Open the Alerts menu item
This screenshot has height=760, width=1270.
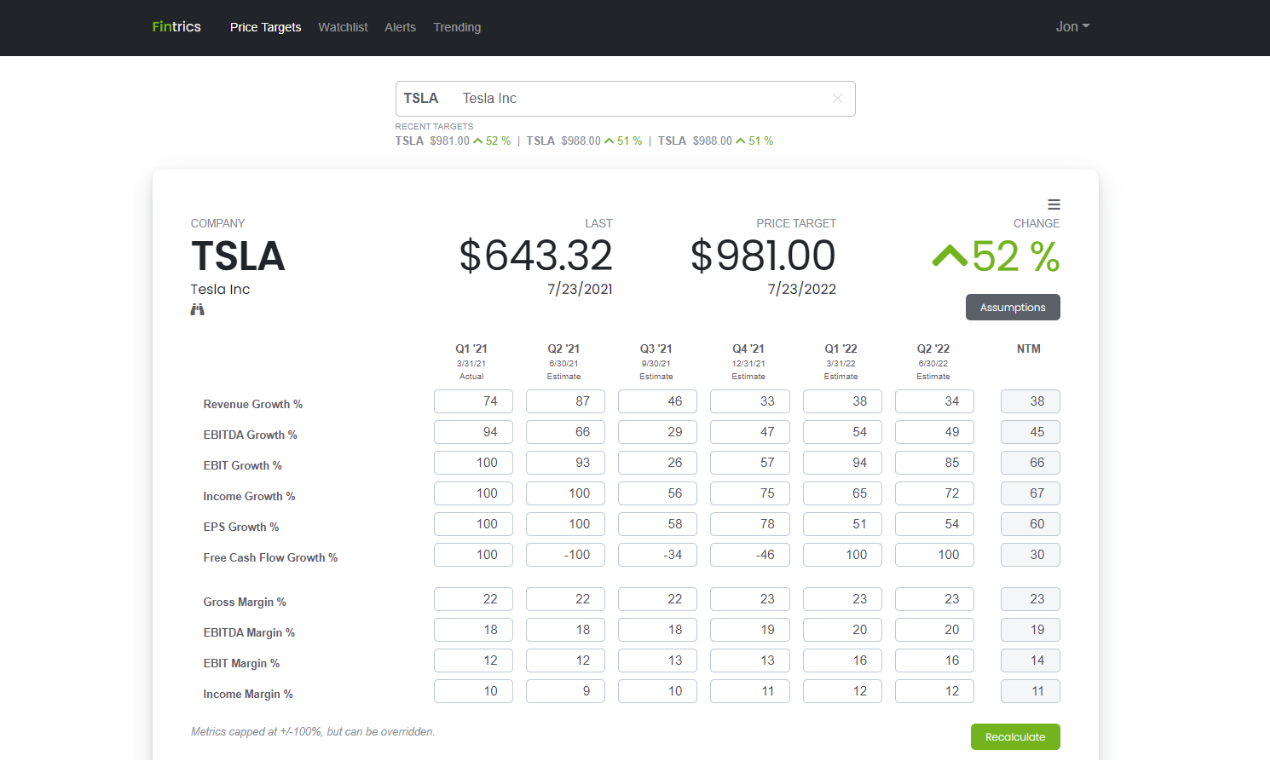[x=400, y=27]
